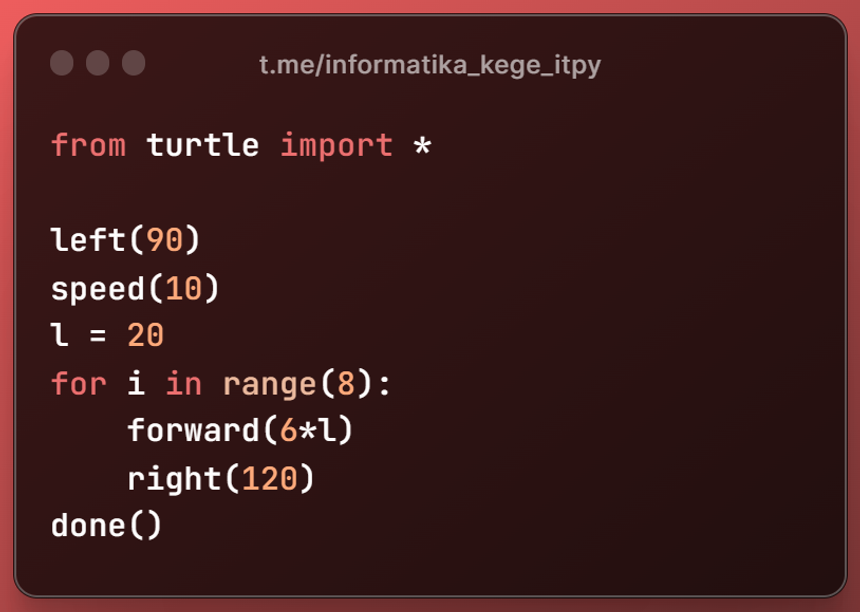
Task: Click the asterisk after import
Action: pos(422,145)
